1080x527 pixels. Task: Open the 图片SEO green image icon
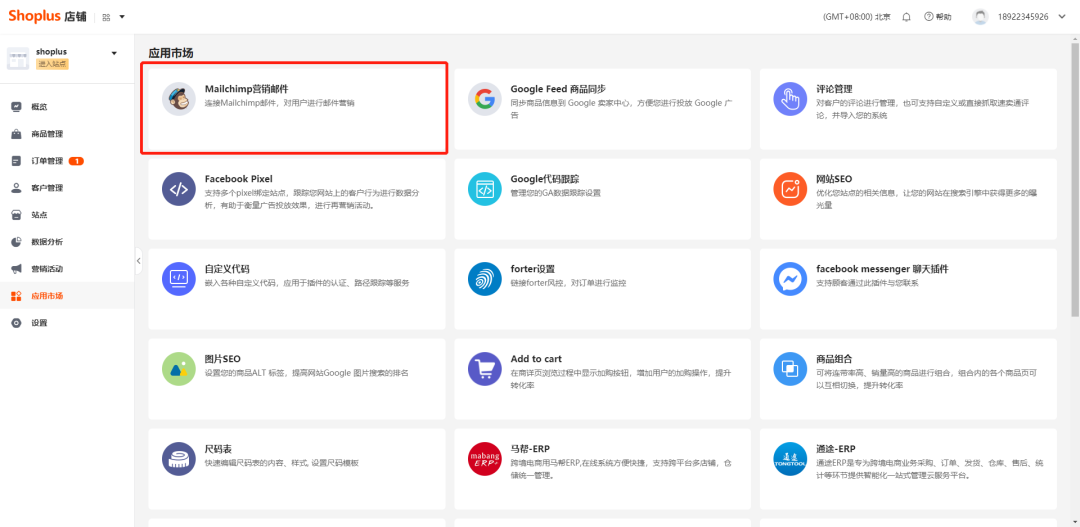(x=179, y=369)
